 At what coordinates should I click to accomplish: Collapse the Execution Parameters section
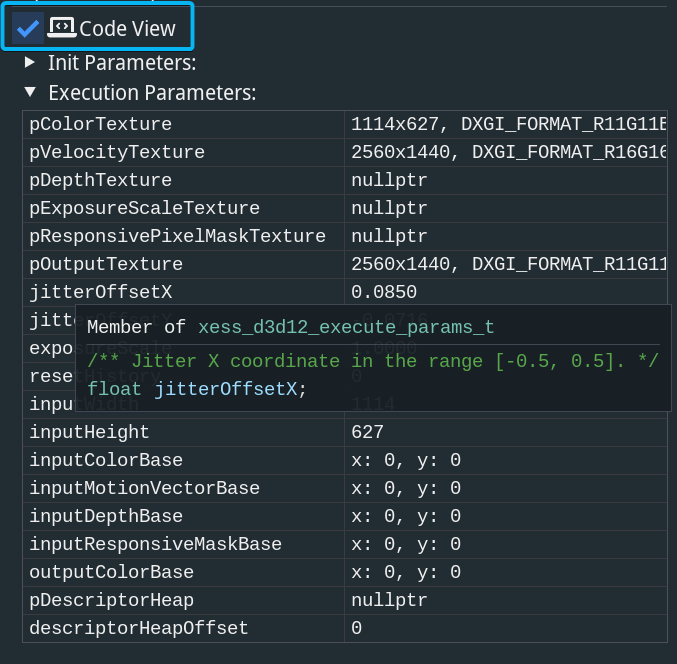pos(30,92)
